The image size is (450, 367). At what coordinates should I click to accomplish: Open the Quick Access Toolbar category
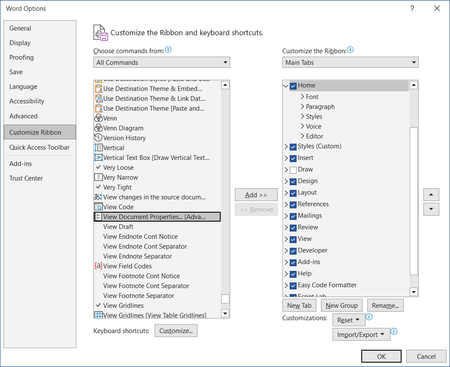(39, 147)
